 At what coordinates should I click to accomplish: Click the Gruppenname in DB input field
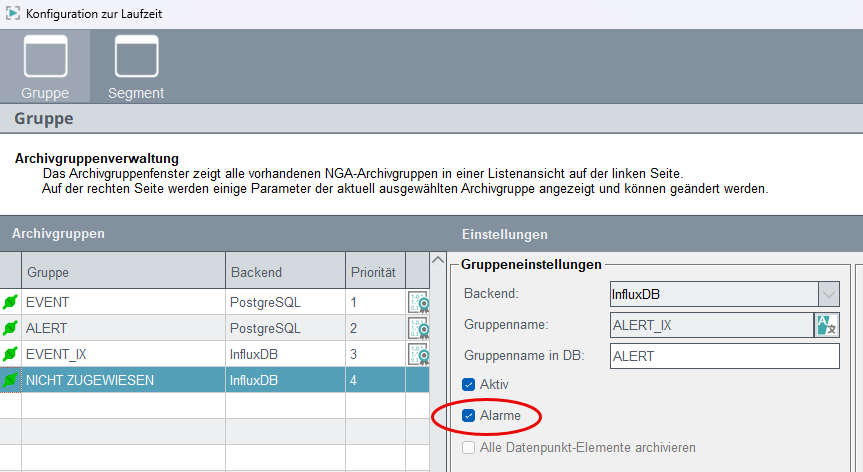[x=725, y=356]
